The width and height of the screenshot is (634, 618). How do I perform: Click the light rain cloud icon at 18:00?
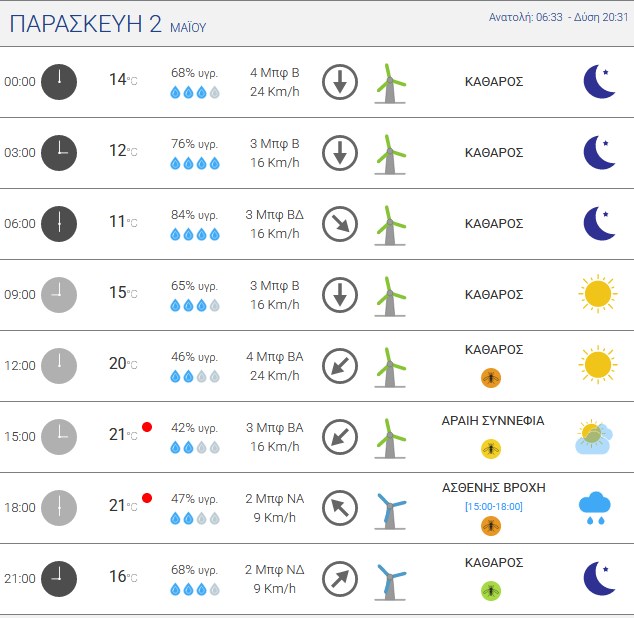pos(595,508)
